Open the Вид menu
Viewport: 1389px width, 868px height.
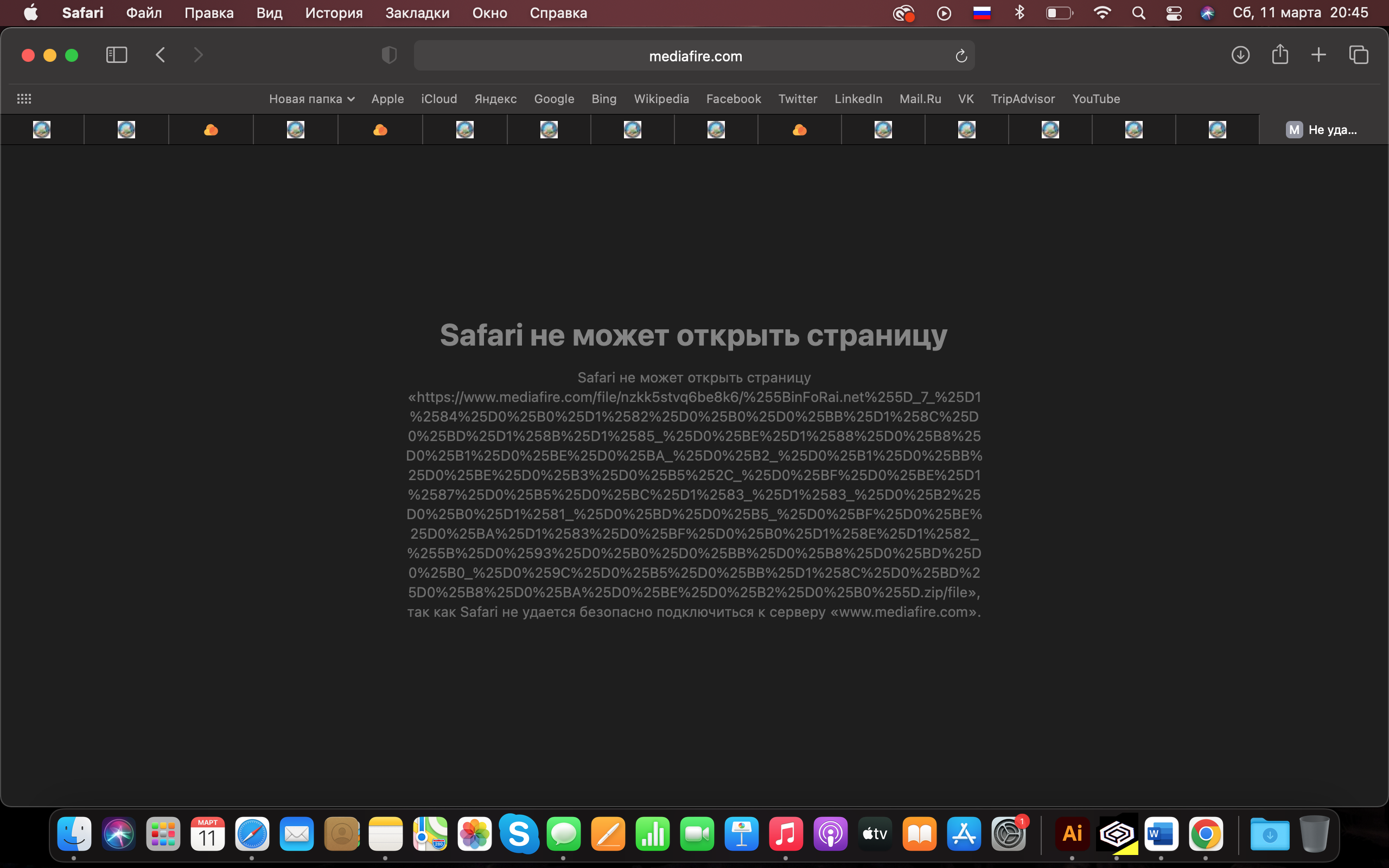tap(269, 12)
